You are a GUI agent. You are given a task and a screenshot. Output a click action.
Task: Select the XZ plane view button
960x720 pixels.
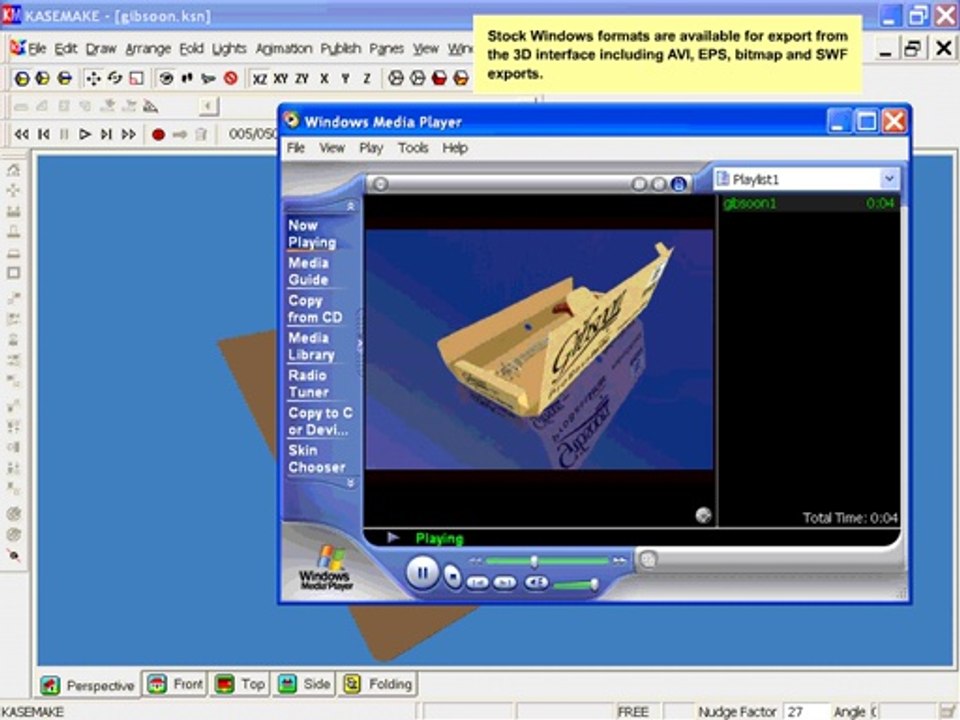(260, 79)
